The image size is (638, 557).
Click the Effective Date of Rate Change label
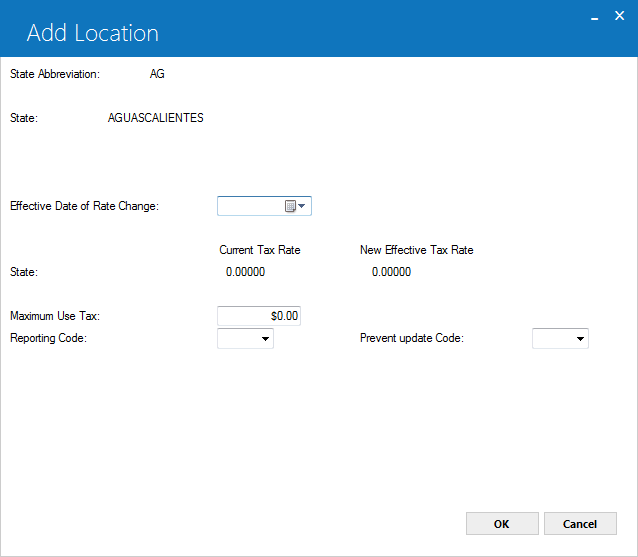[x=84, y=206]
